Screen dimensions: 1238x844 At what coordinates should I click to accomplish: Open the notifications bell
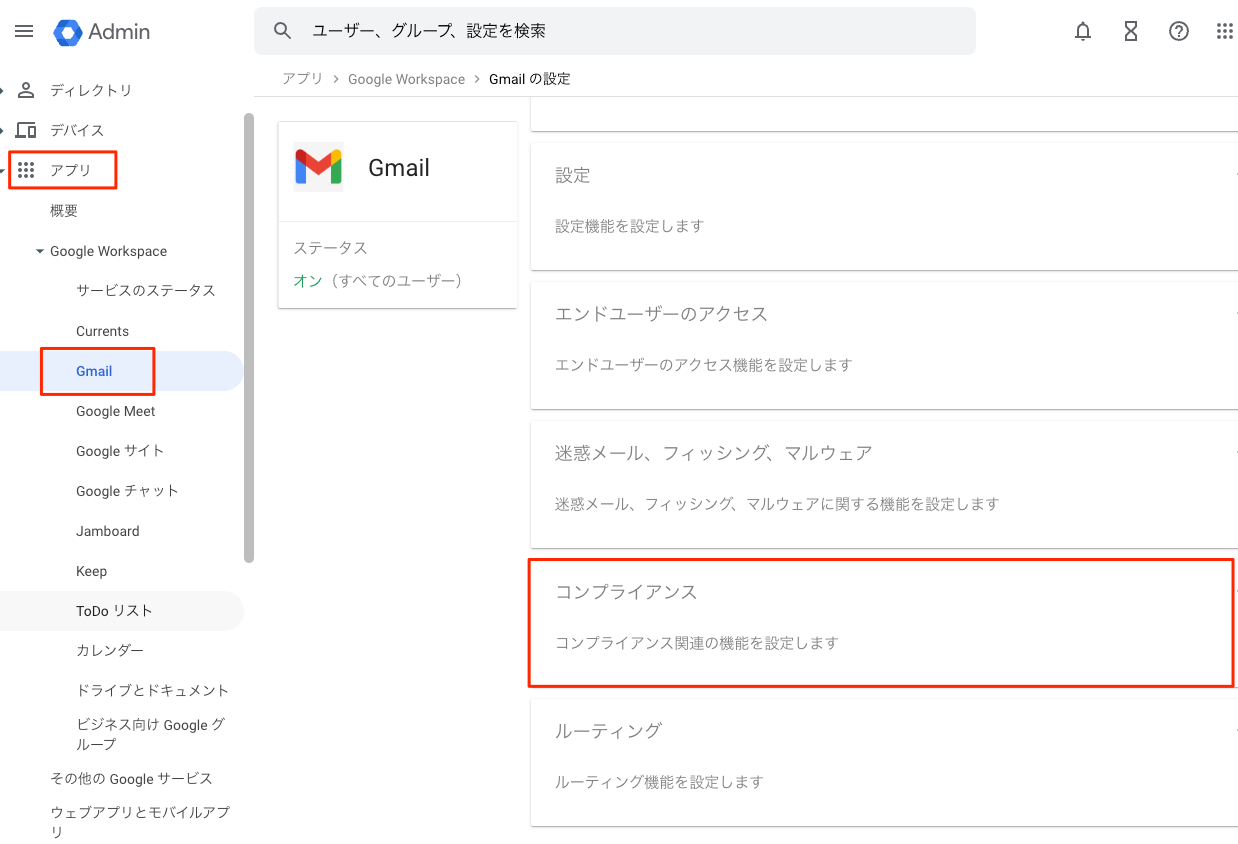point(1083,31)
